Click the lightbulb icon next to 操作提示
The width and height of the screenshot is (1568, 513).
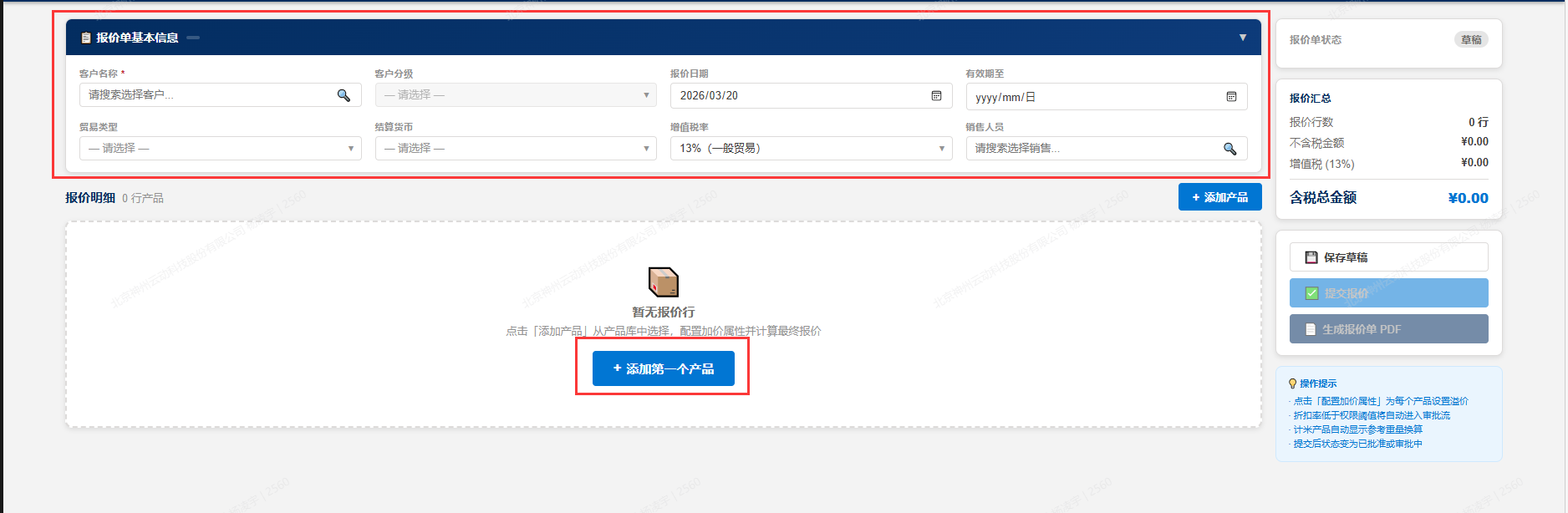1292,383
